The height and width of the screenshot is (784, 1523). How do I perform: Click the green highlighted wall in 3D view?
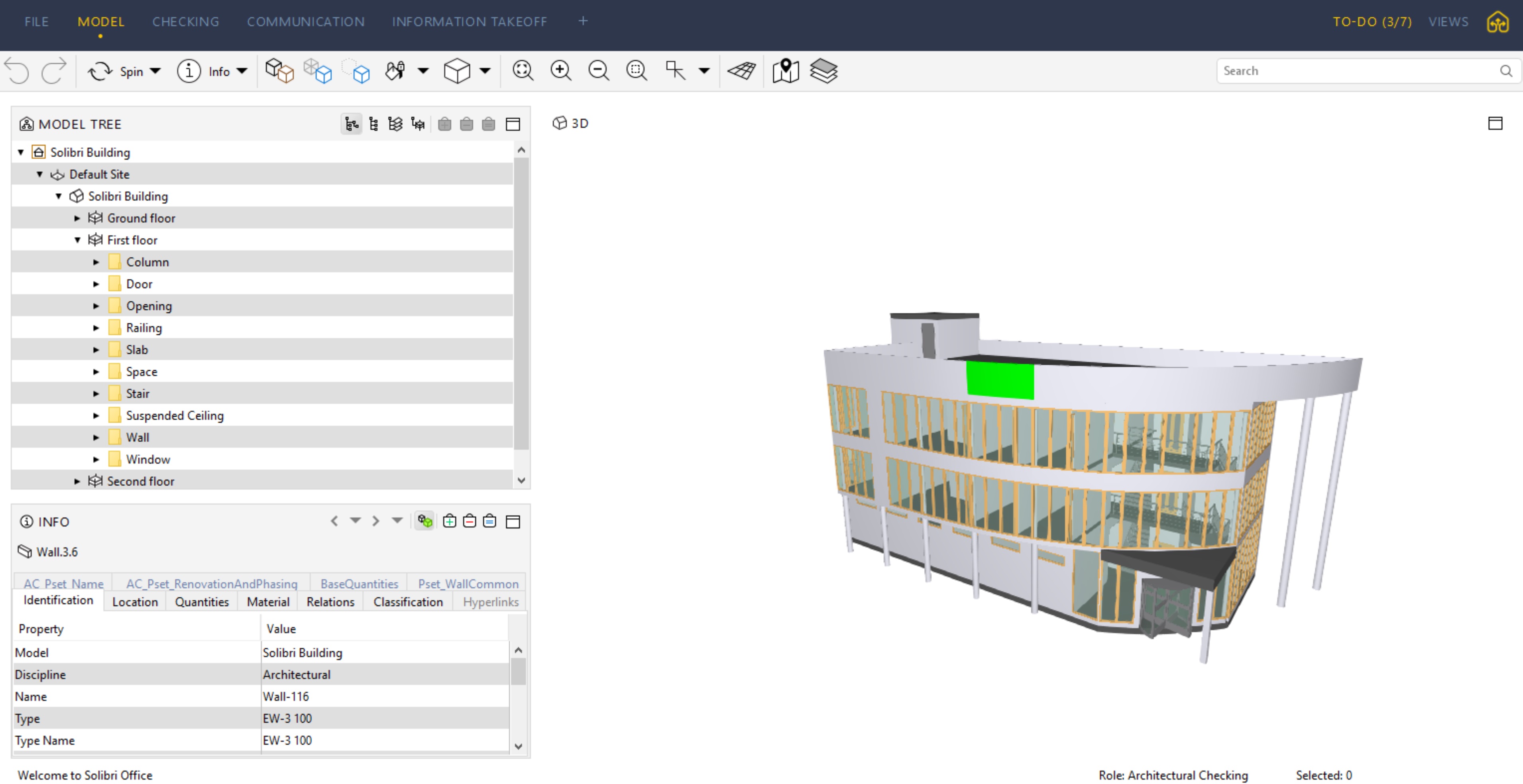1000,381
